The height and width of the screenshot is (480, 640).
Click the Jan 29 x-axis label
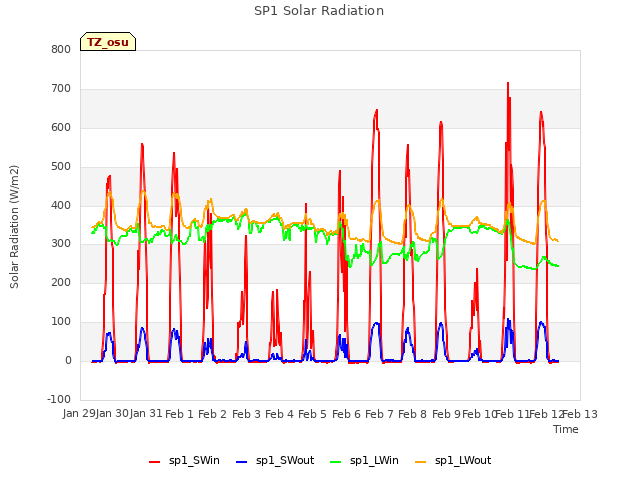[79, 413]
